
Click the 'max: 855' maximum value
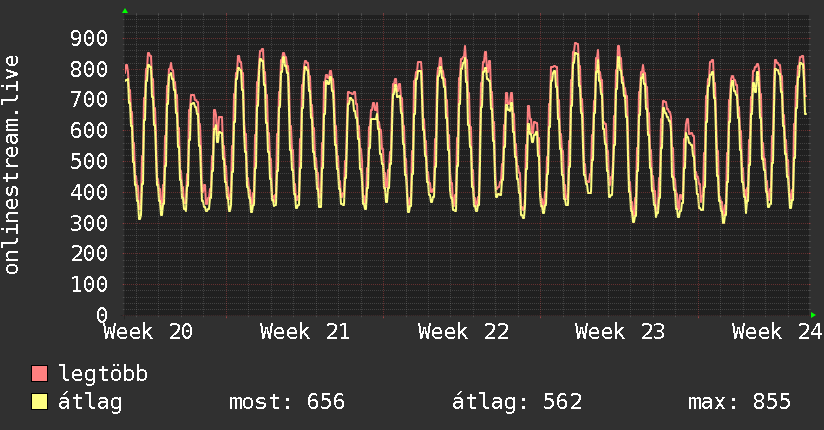[x=739, y=402]
